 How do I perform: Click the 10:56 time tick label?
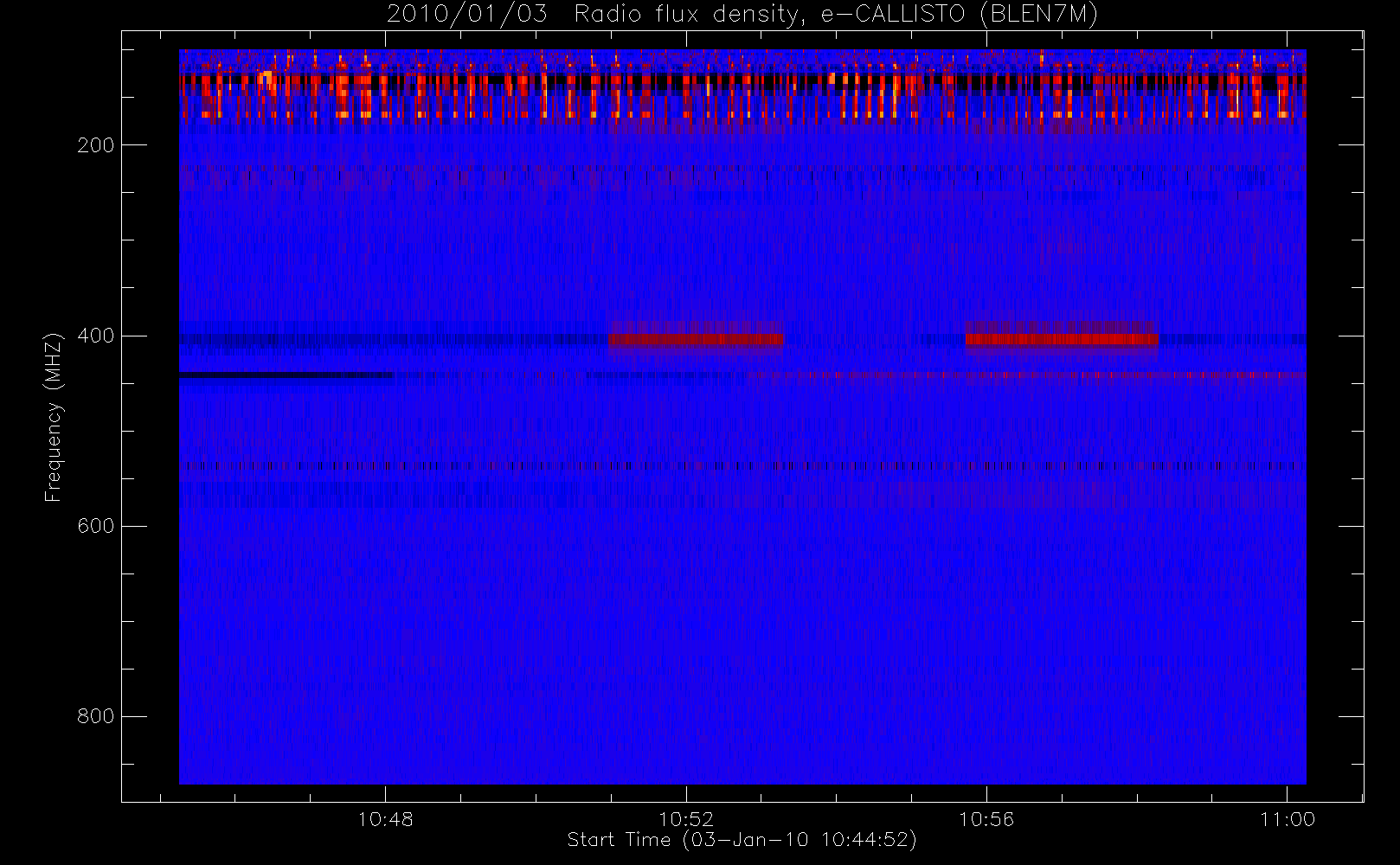pyautogui.click(x=986, y=819)
